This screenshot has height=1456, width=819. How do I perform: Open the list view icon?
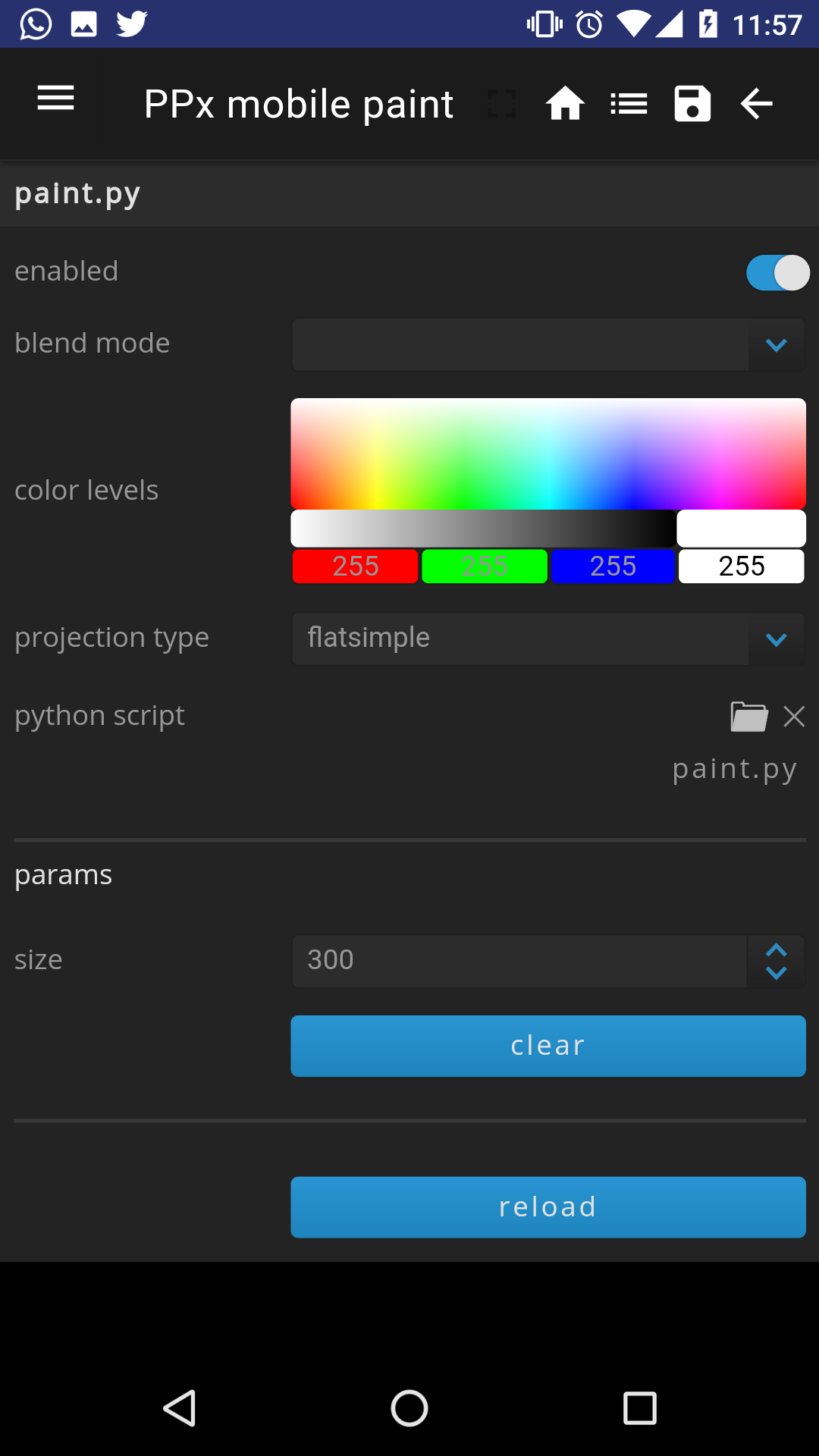(629, 104)
